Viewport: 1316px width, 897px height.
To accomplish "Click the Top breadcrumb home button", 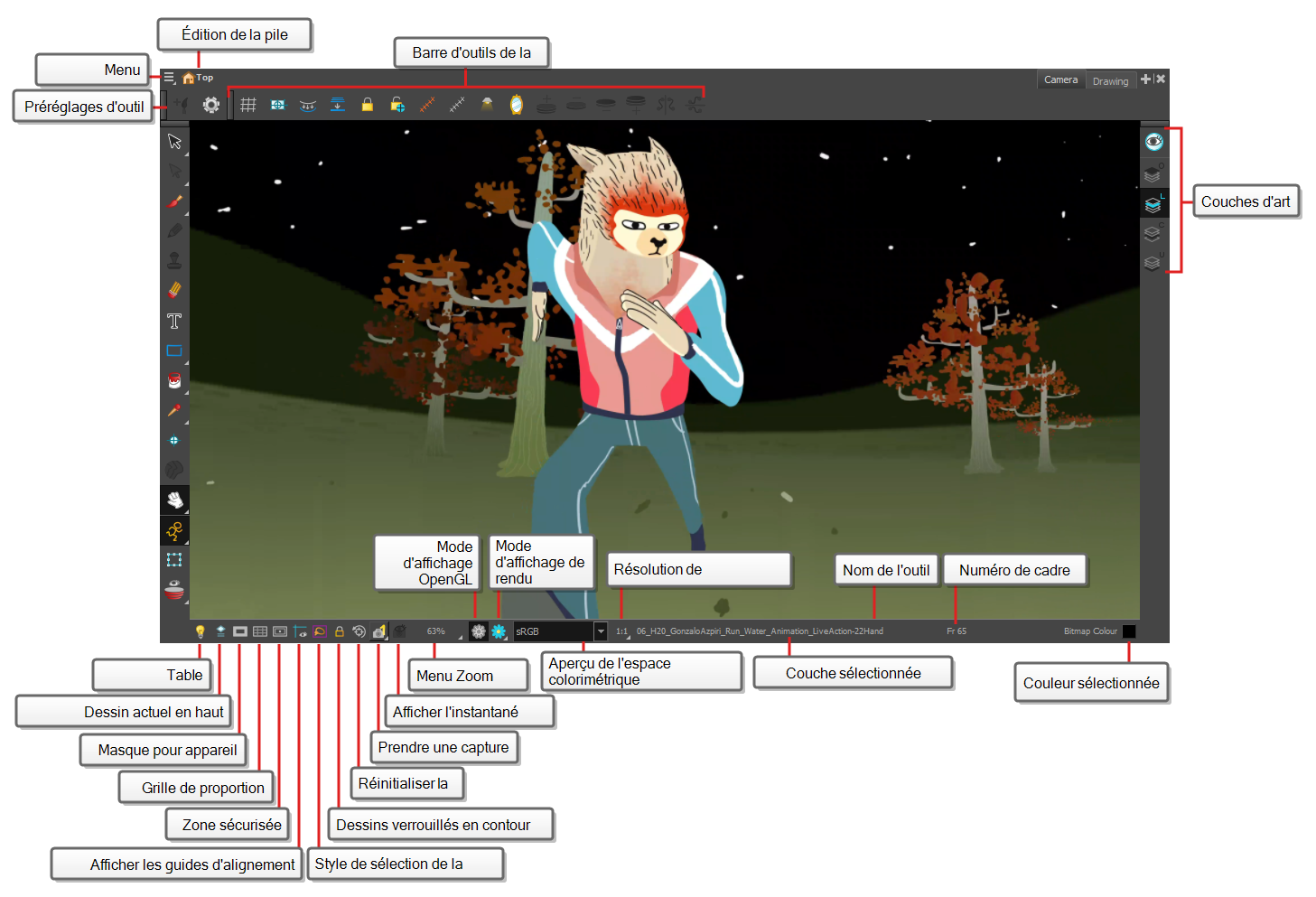I will pos(189,79).
